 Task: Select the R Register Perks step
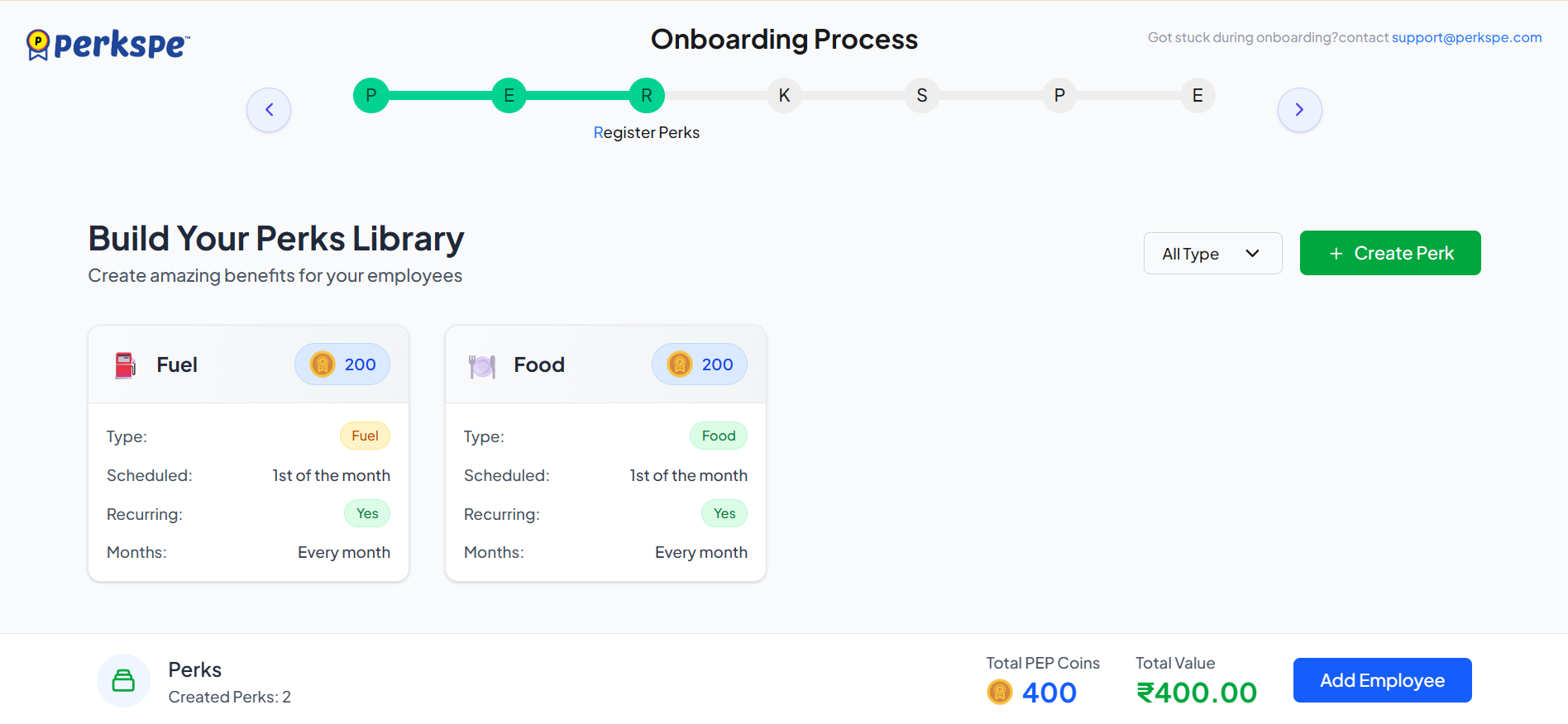pos(647,96)
